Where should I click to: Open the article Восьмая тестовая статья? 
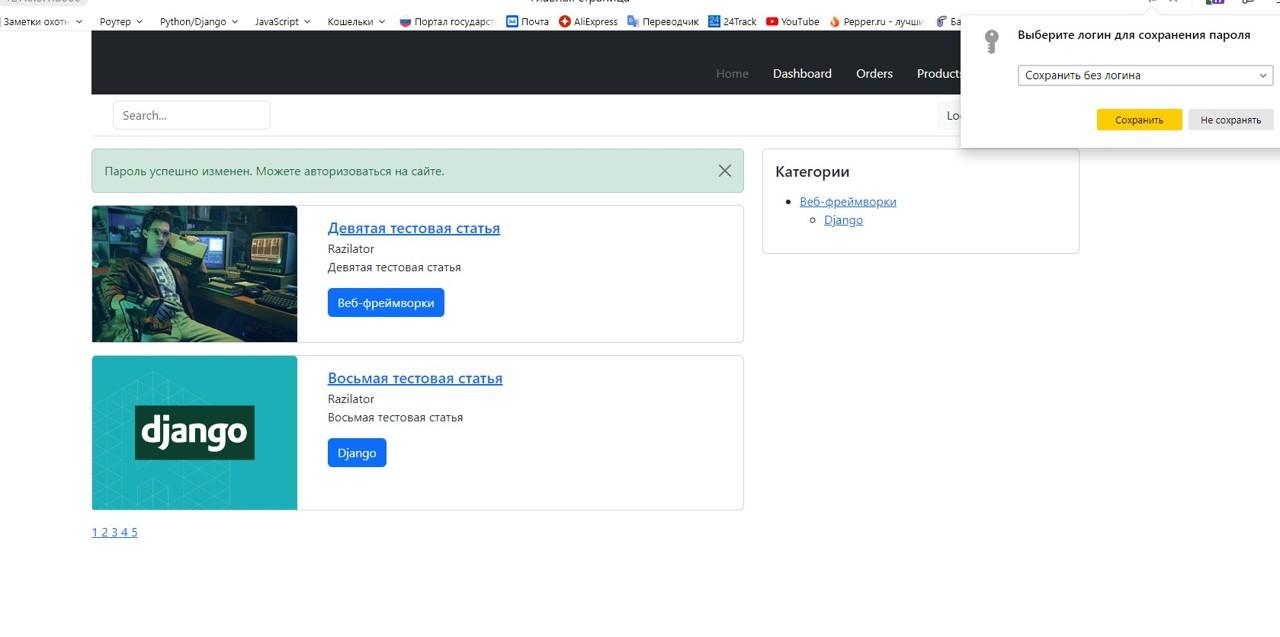[415, 378]
